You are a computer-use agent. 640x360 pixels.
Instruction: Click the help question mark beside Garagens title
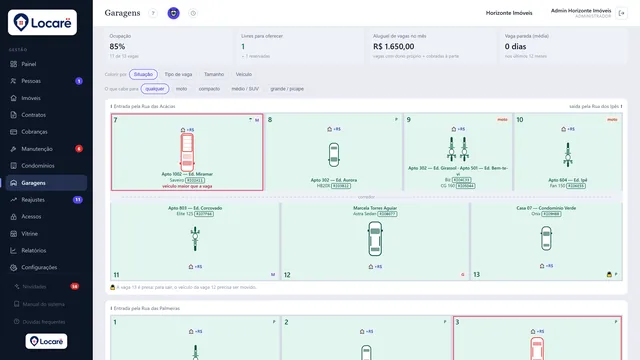point(153,13)
